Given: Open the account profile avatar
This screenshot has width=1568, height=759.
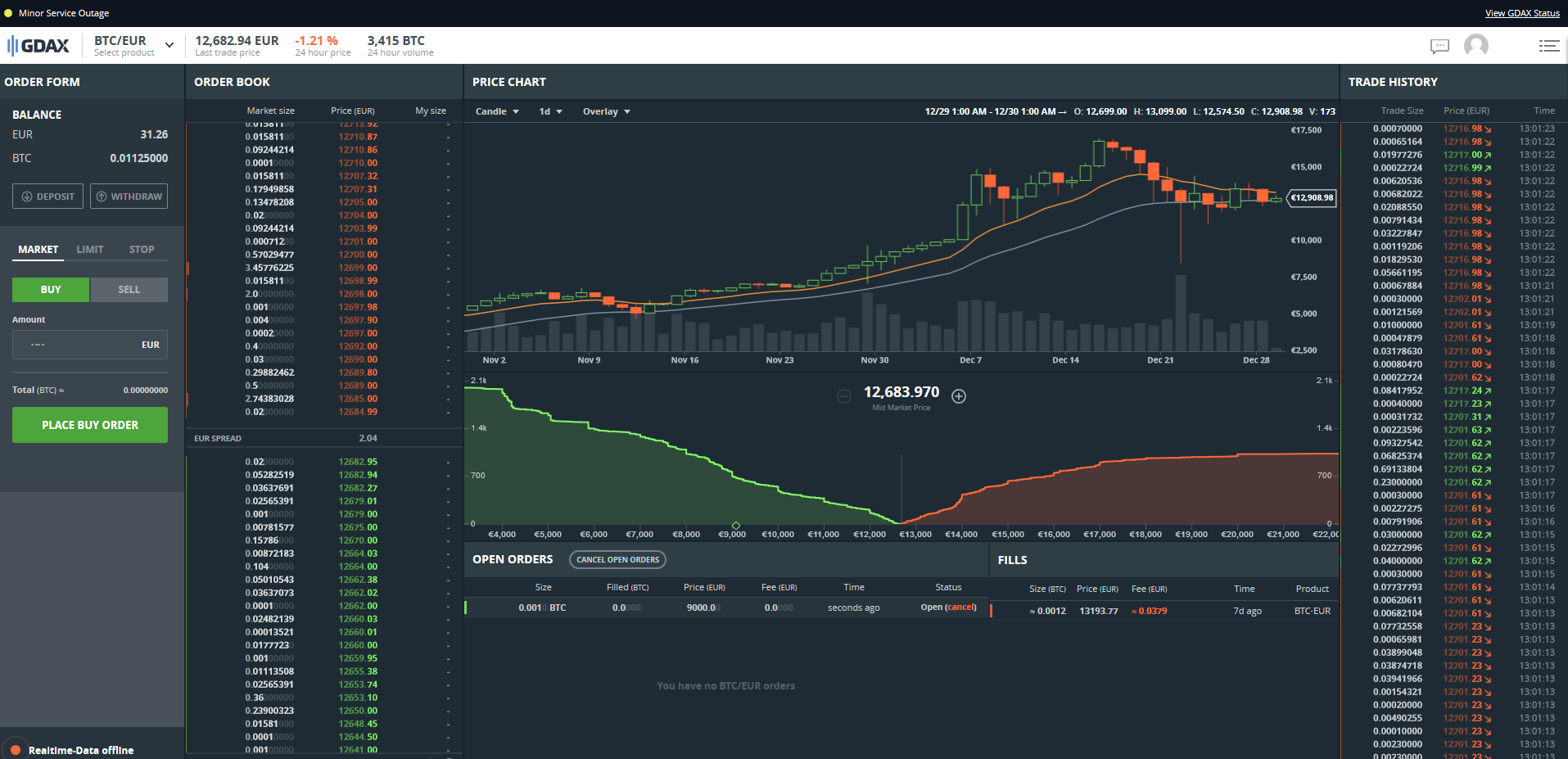Looking at the screenshot, I should point(1476,46).
